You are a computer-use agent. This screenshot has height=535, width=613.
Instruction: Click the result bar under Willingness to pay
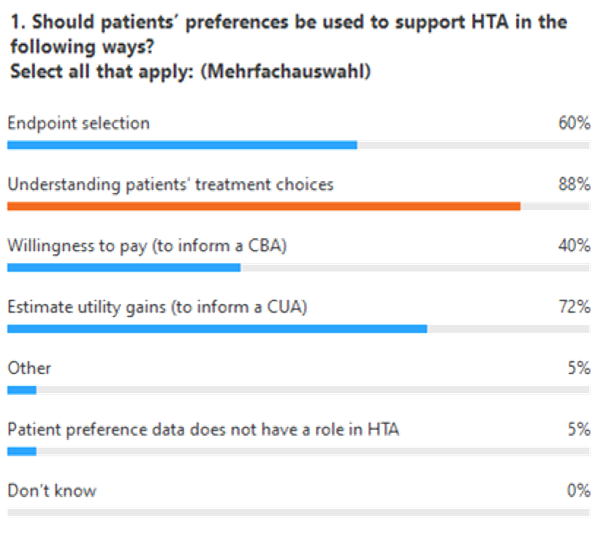(x=124, y=267)
